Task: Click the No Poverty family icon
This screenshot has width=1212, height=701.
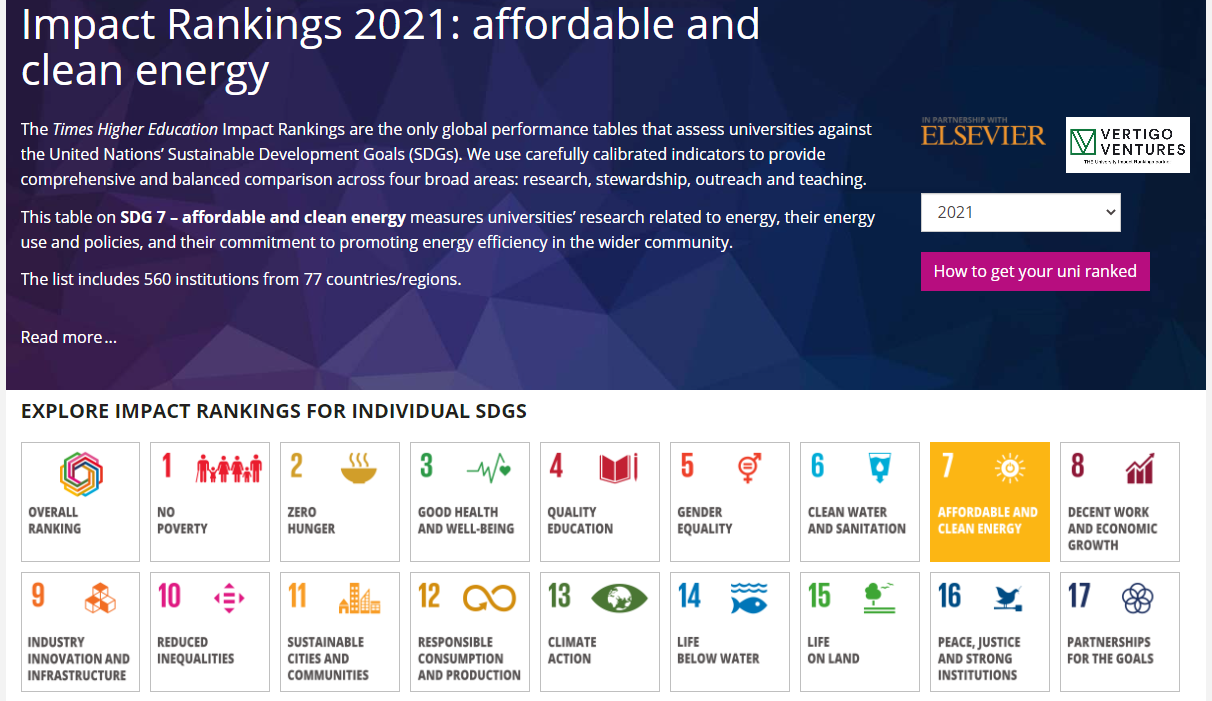Action: [x=229, y=468]
